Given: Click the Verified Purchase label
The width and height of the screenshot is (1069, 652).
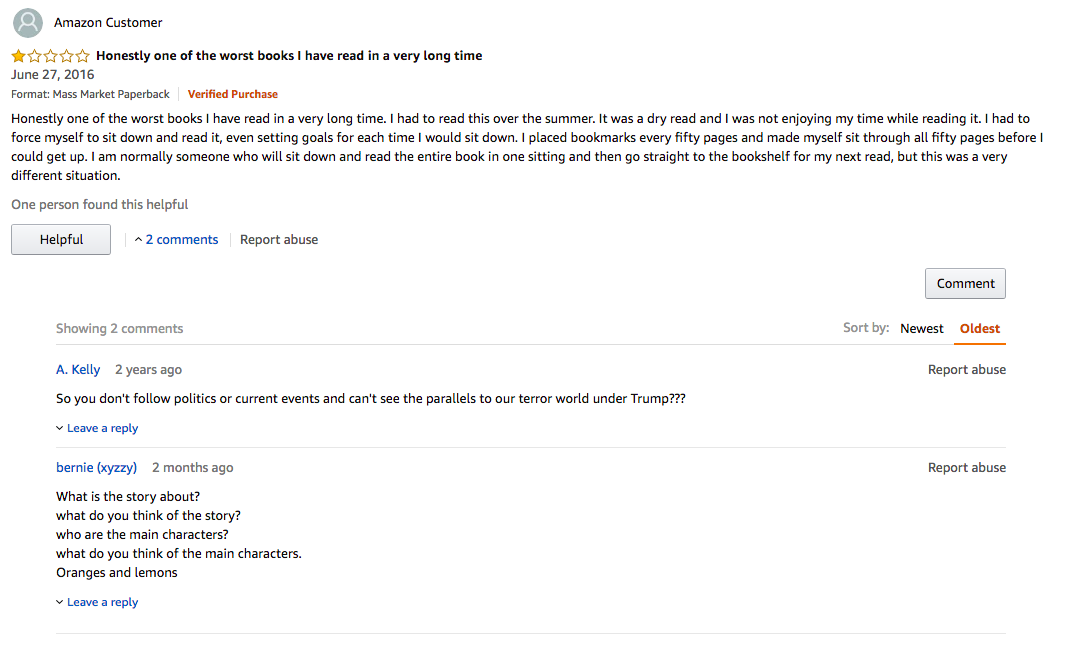Looking at the screenshot, I should [233, 94].
